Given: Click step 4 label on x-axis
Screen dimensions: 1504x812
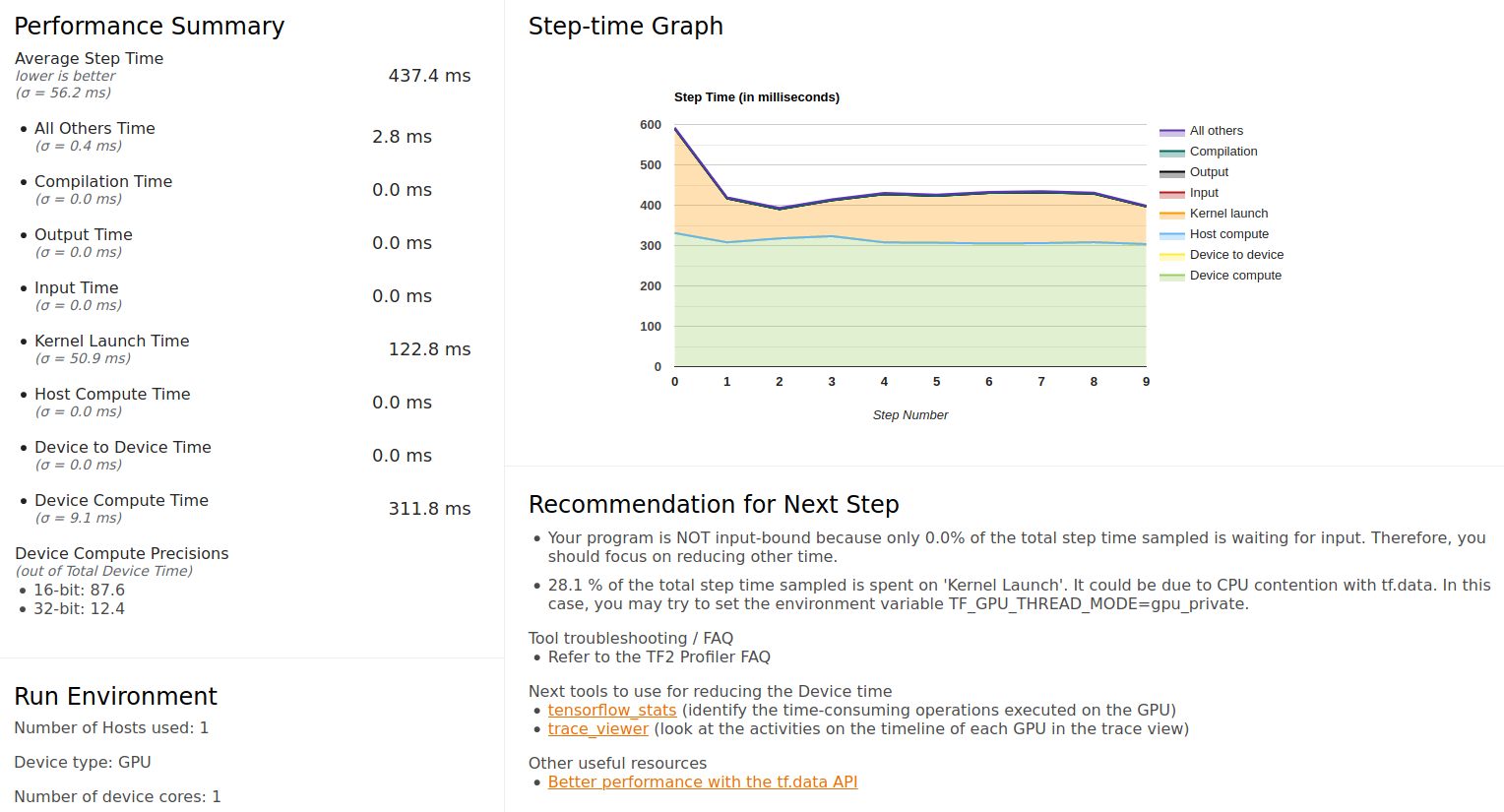Looking at the screenshot, I should point(884,381).
